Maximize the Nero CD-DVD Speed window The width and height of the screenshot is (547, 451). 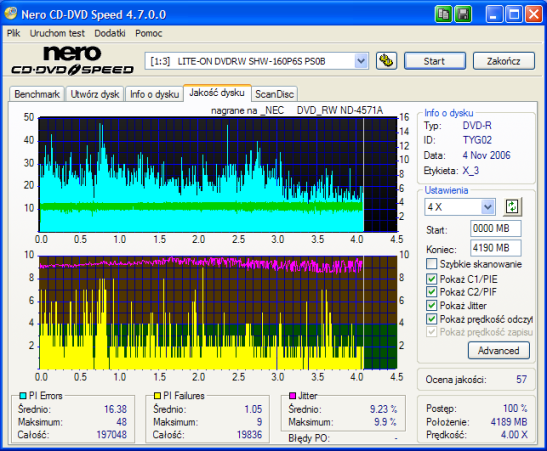(514, 14)
